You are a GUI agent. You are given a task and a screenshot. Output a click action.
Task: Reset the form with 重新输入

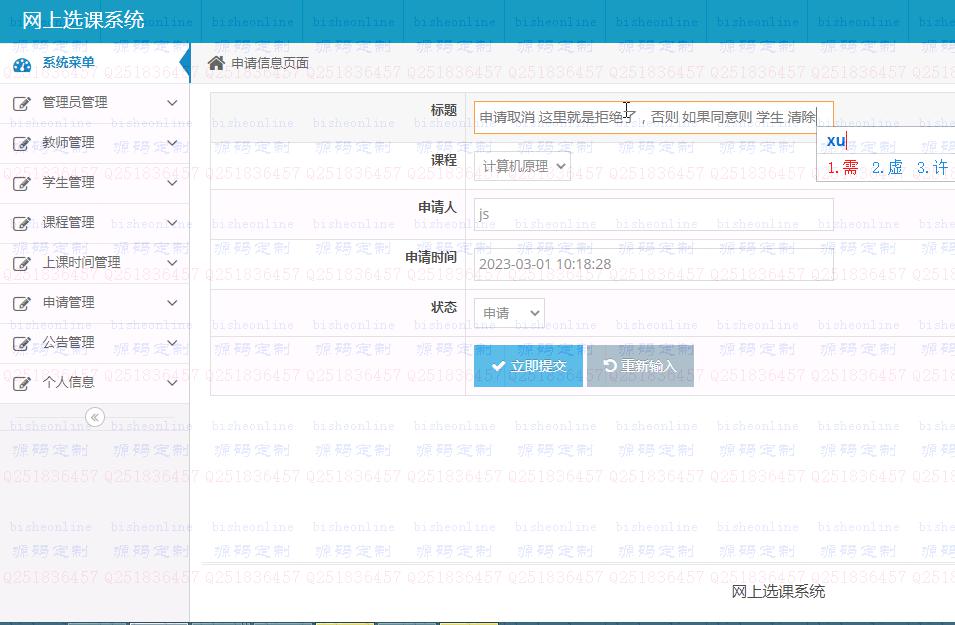(x=640, y=365)
